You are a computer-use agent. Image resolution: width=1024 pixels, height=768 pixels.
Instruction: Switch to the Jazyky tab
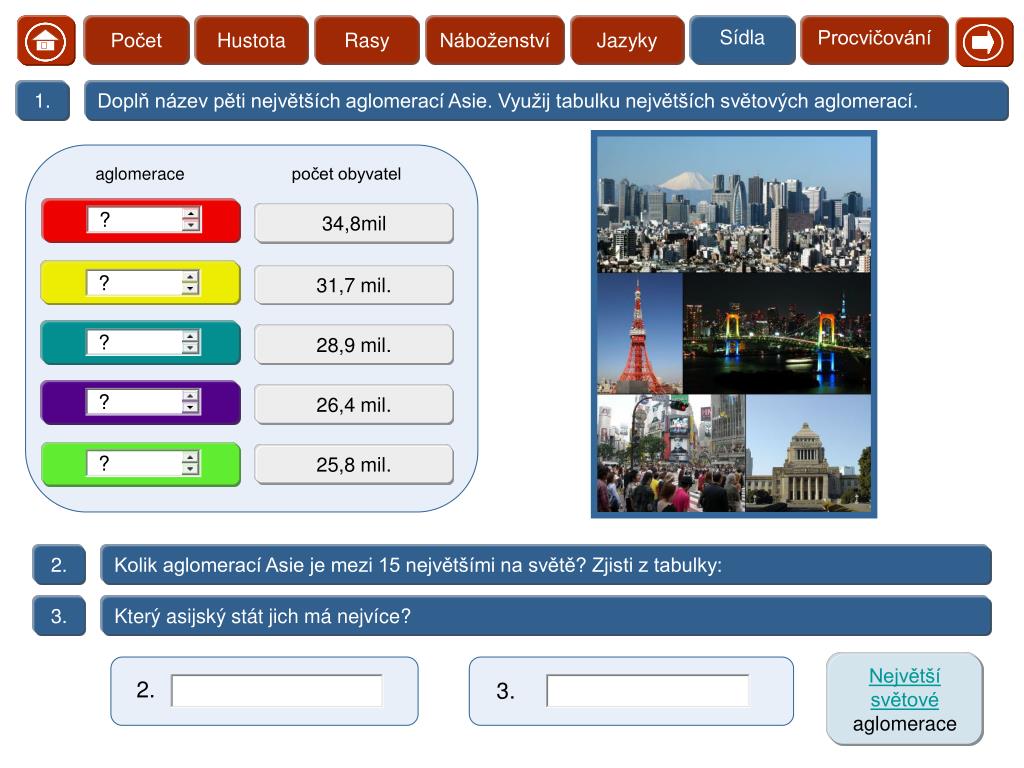(x=627, y=40)
